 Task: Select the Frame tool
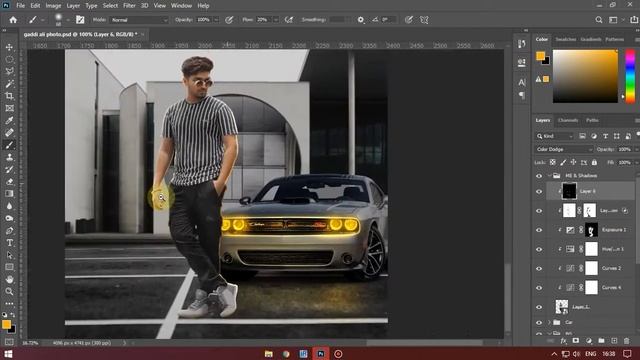click(x=9, y=108)
